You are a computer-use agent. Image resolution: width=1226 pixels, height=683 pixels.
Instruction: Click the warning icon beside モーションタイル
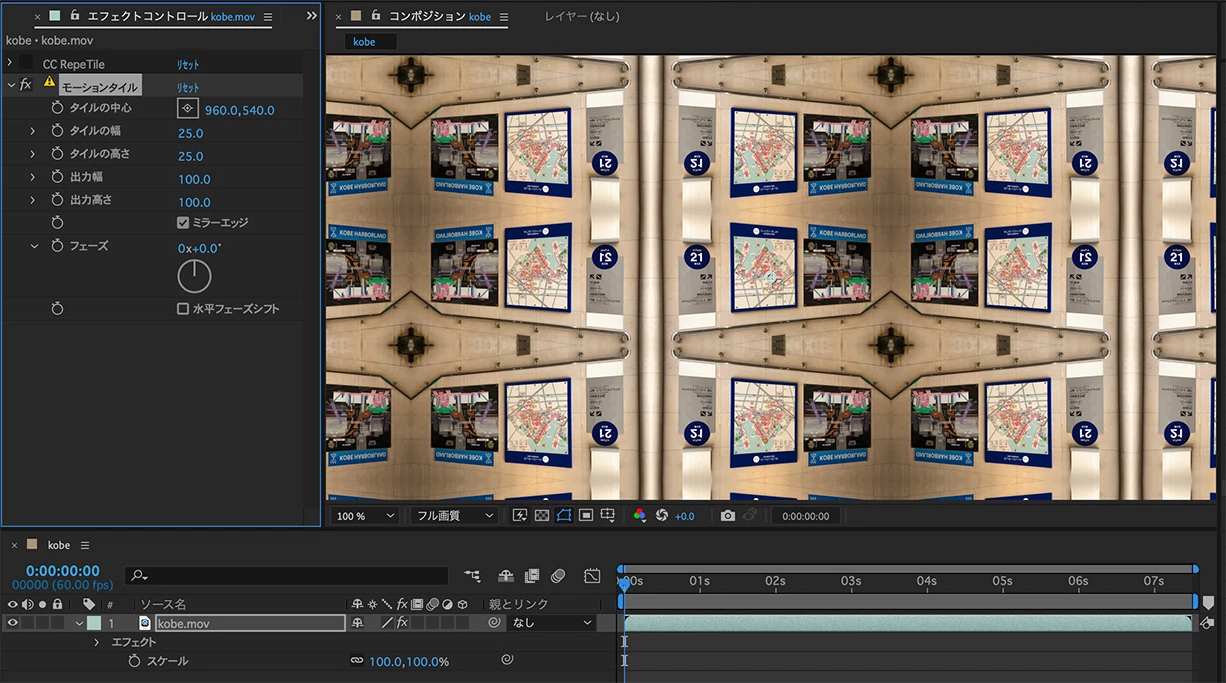coord(49,82)
